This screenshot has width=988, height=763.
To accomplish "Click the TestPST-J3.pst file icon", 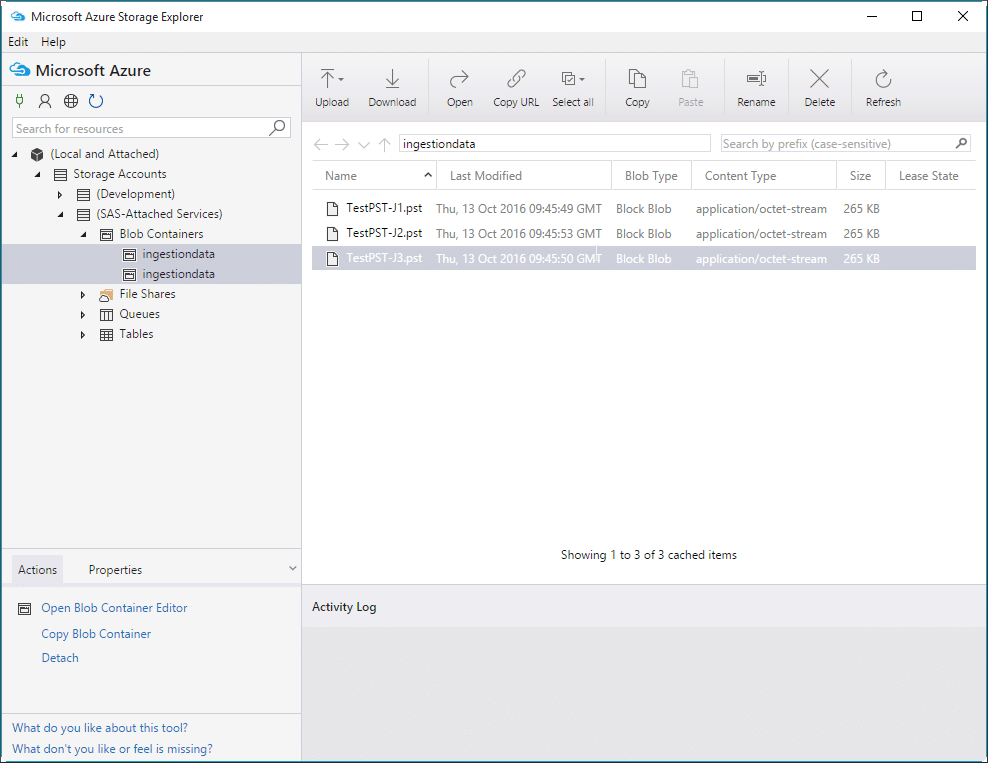I will tap(332, 258).
